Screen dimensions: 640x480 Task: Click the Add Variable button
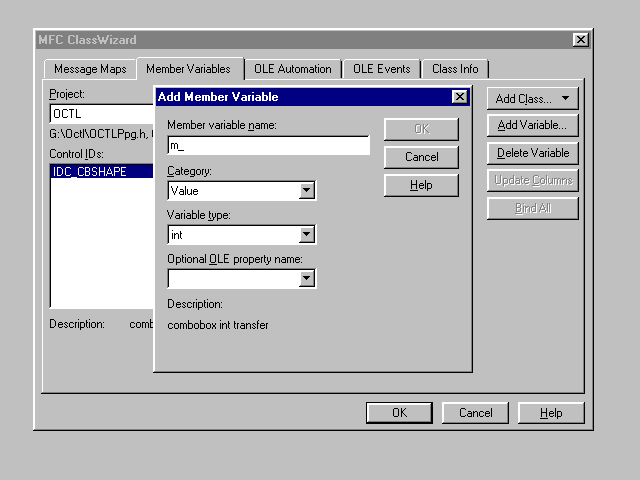click(533, 126)
